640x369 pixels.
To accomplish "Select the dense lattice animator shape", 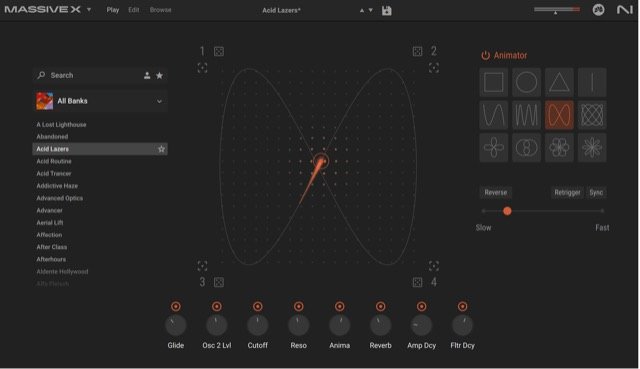I will [592, 115].
